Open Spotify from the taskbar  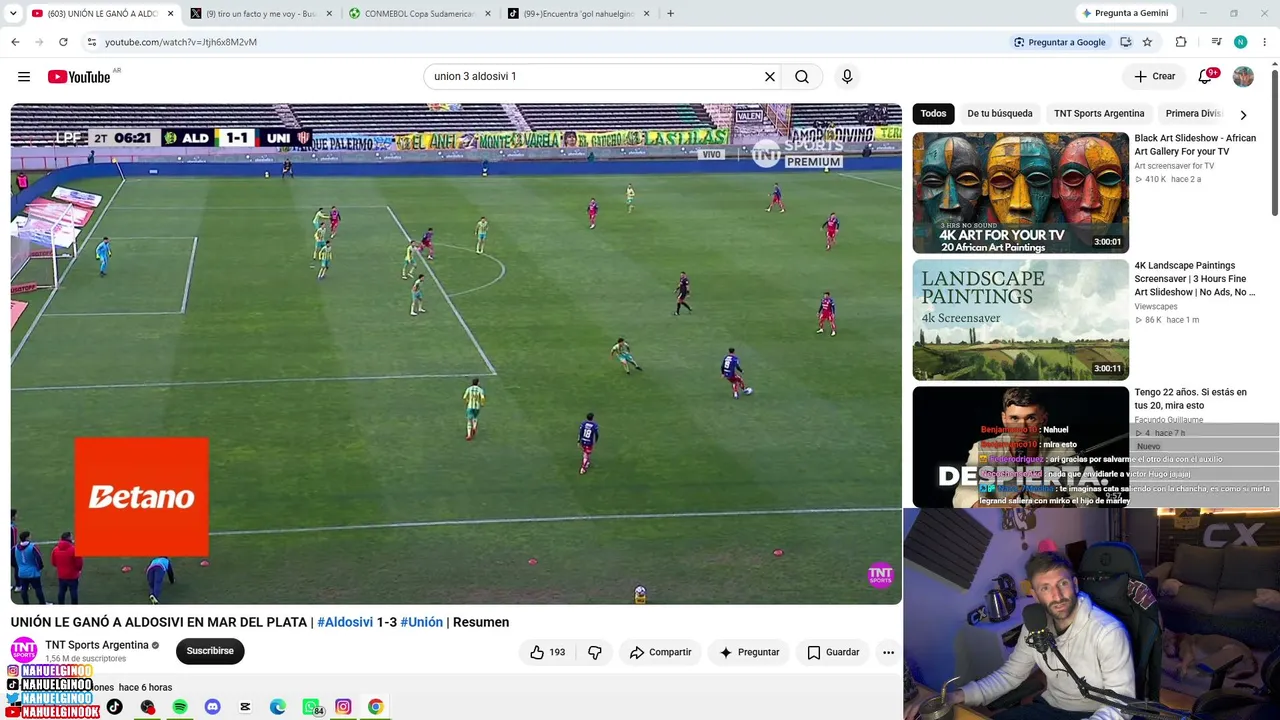pos(180,707)
